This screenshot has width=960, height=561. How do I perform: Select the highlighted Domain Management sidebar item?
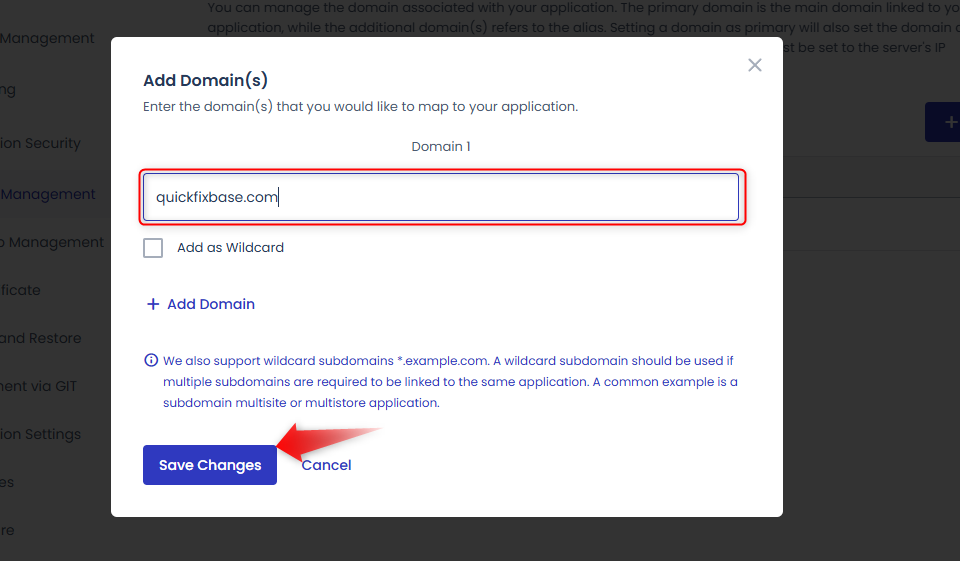point(48,194)
